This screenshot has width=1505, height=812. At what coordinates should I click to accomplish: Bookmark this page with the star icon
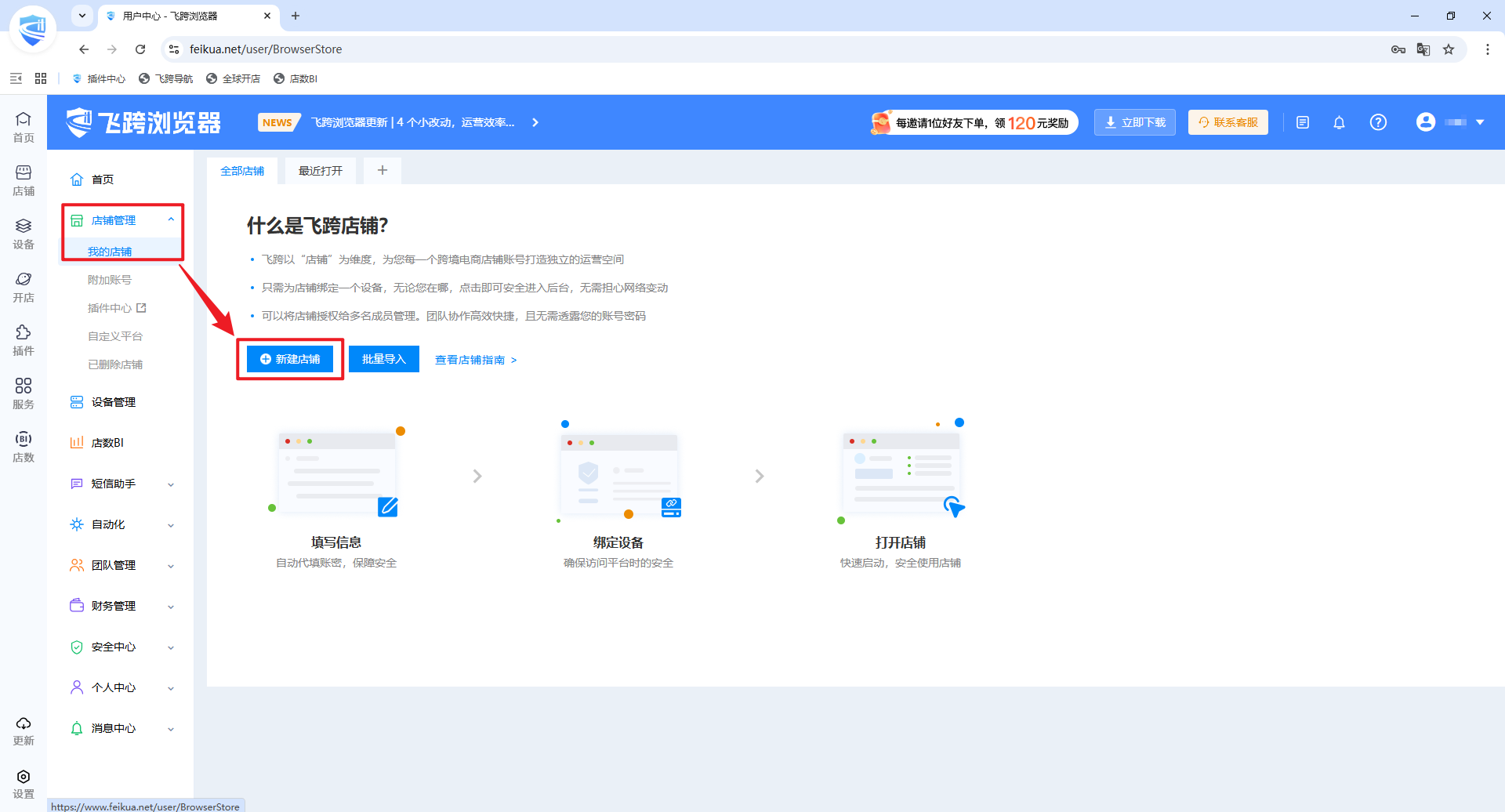click(x=1449, y=49)
